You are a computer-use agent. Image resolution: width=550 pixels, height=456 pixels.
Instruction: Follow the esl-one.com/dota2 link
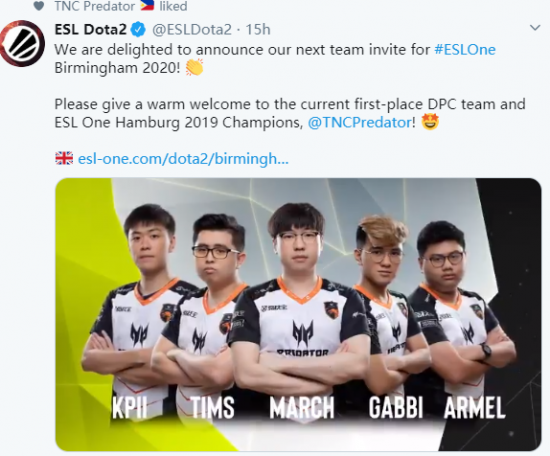pos(183,159)
